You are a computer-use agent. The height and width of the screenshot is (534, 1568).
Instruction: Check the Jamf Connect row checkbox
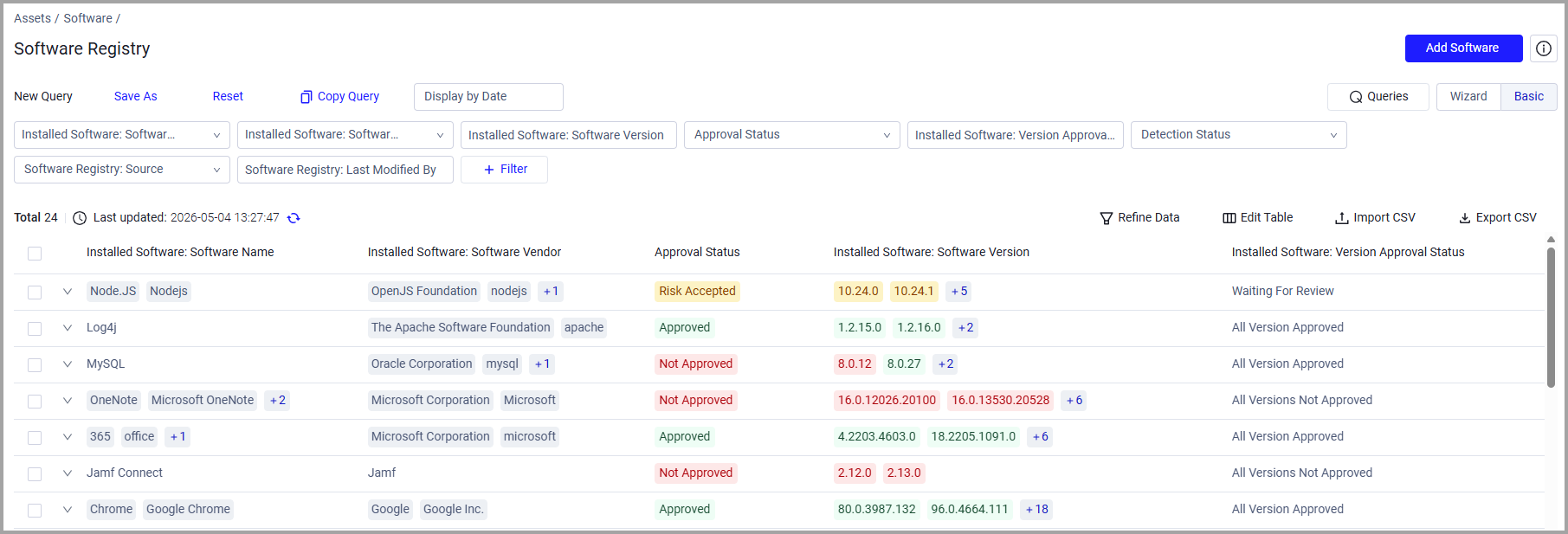tap(35, 474)
